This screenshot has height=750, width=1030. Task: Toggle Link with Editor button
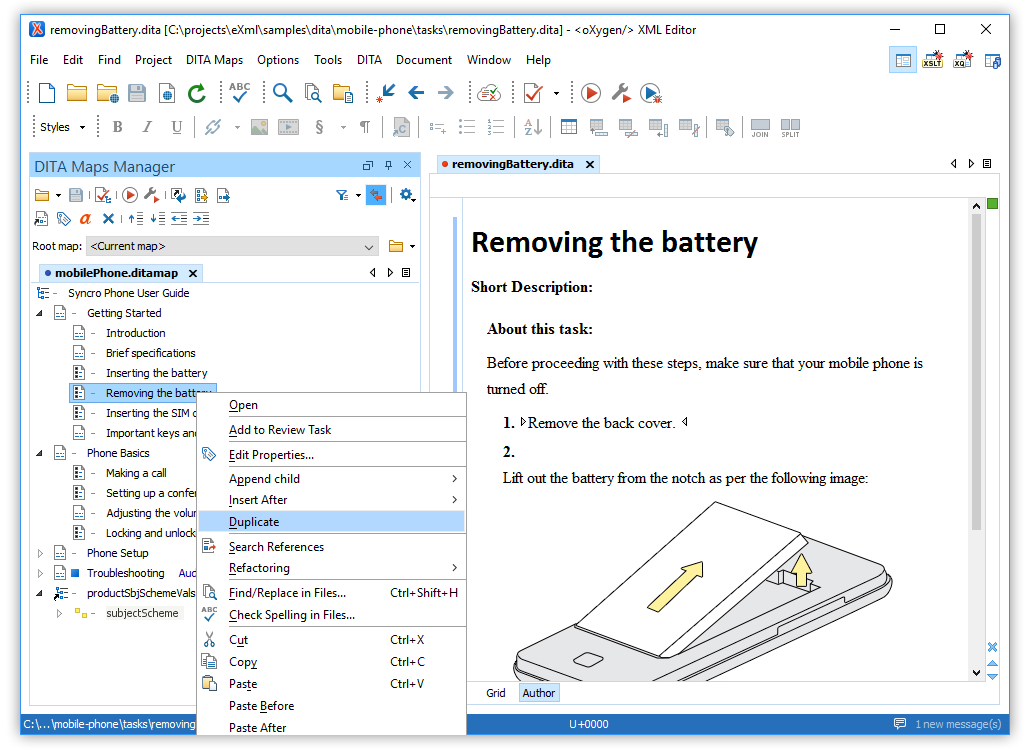[376, 195]
